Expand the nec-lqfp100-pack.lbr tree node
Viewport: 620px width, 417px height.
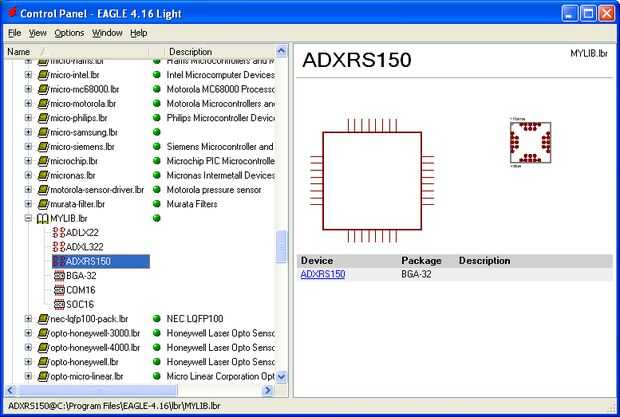click(28, 319)
